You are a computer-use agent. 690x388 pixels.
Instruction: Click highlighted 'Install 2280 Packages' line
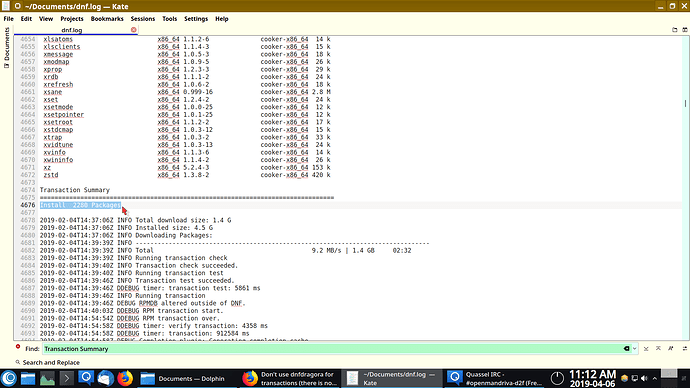[80, 205]
